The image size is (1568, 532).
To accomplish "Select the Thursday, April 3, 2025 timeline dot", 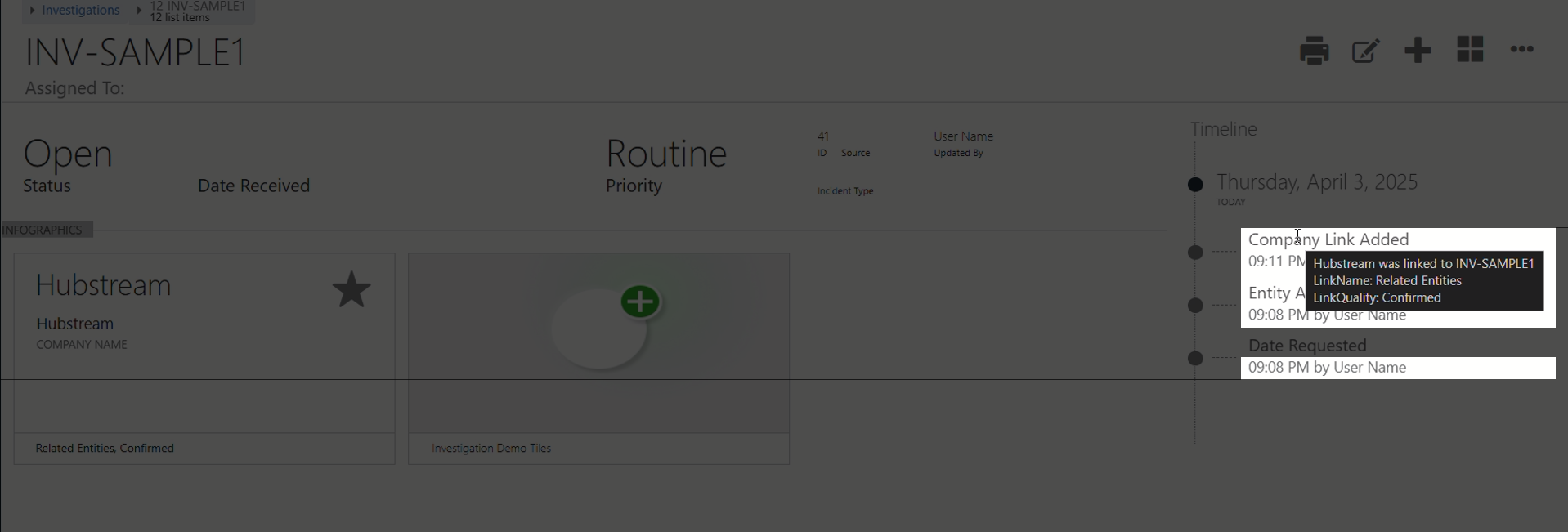I will tap(1195, 185).
